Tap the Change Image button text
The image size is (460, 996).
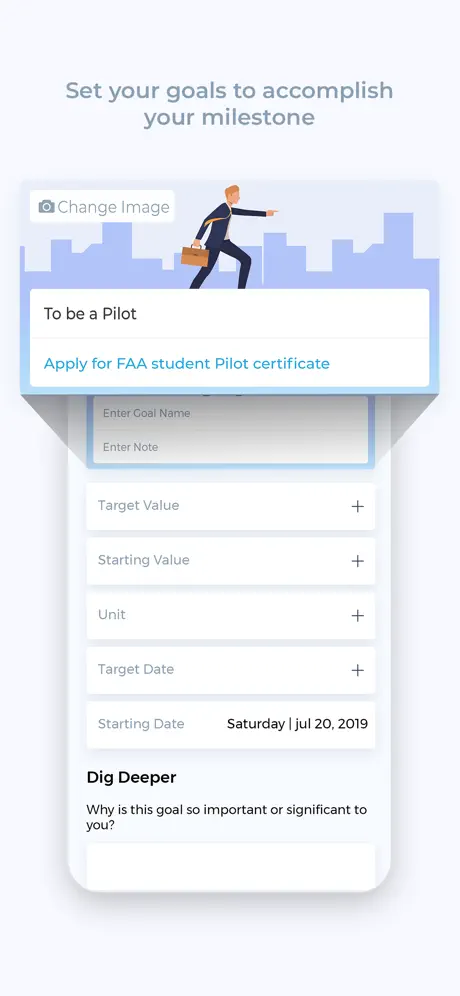coord(114,207)
